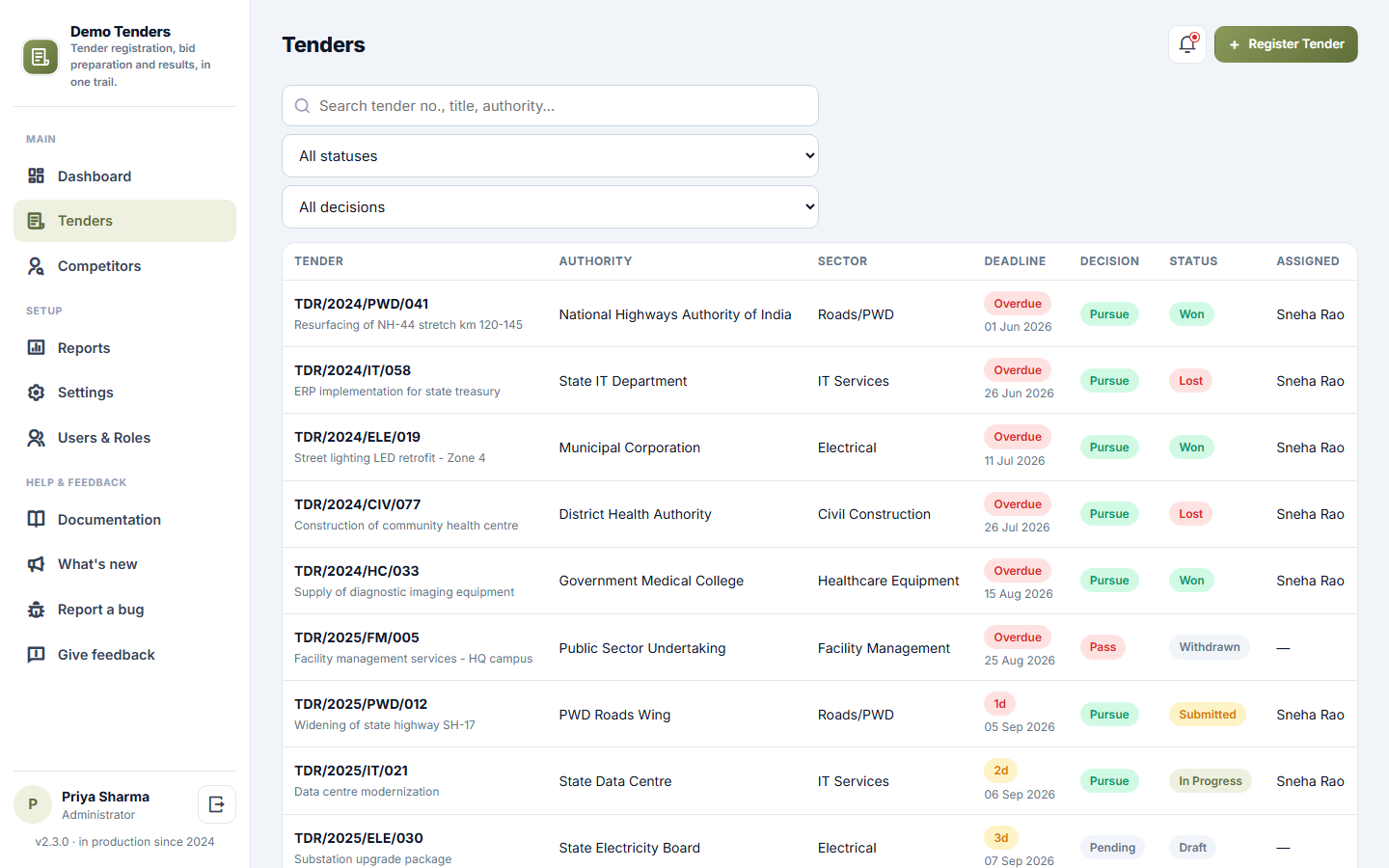The height and width of the screenshot is (868, 1389).
Task: Click the Competitors person-search icon
Action: [x=37, y=266]
